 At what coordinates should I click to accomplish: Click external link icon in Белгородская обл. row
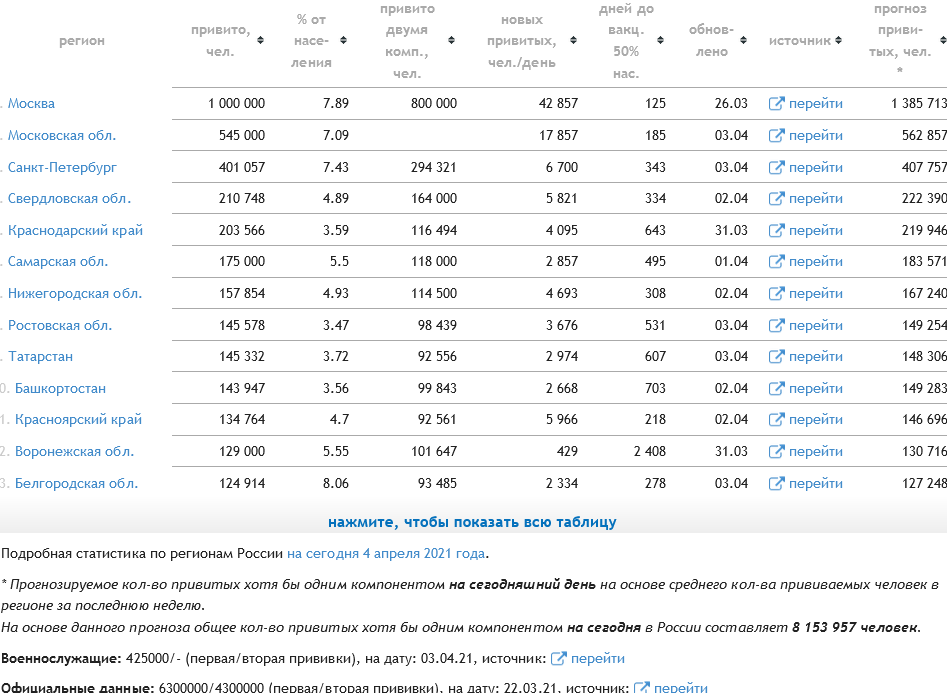776,483
